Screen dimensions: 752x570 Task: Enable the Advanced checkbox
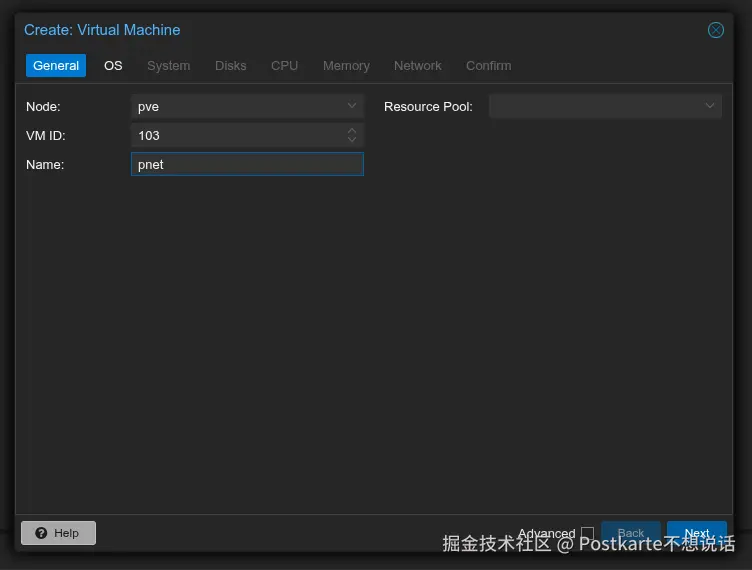click(587, 533)
